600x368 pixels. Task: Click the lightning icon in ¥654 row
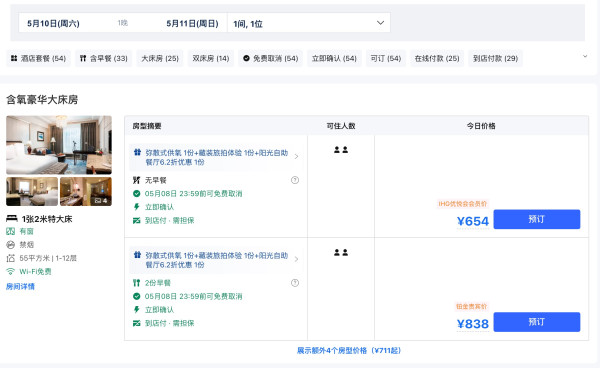point(137,207)
